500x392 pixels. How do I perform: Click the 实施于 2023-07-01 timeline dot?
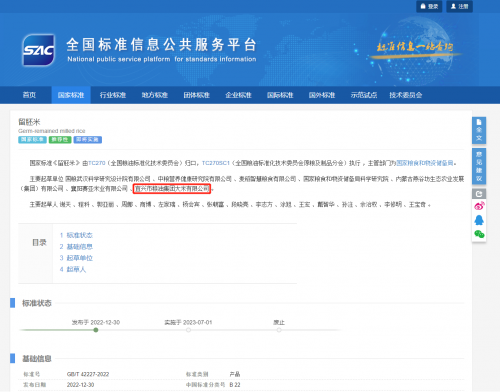pos(188,330)
